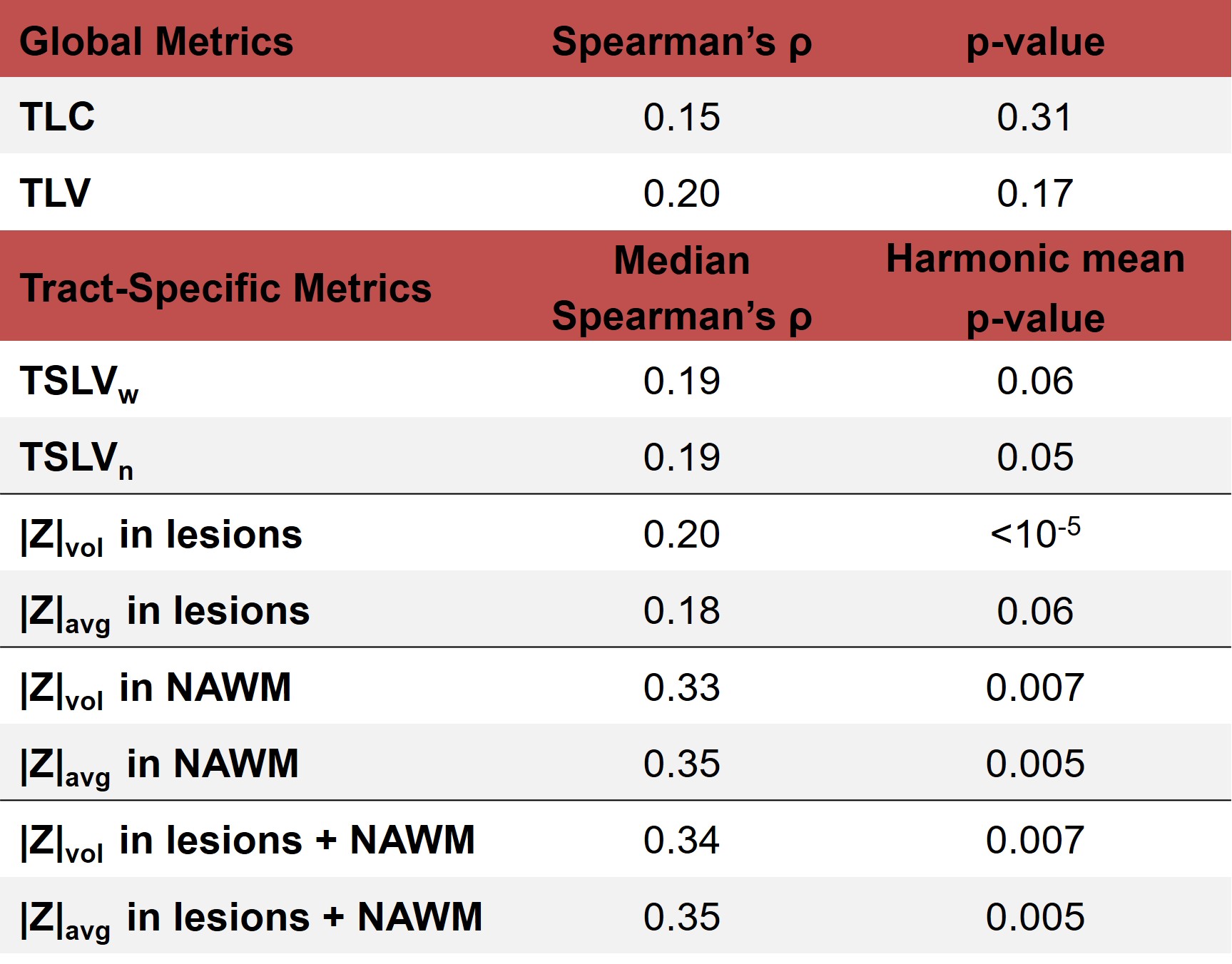Viewport: 1232px width, 964px height.
Task: Click the TLV p-value 0.17
Action: [x=1034, y=193]
